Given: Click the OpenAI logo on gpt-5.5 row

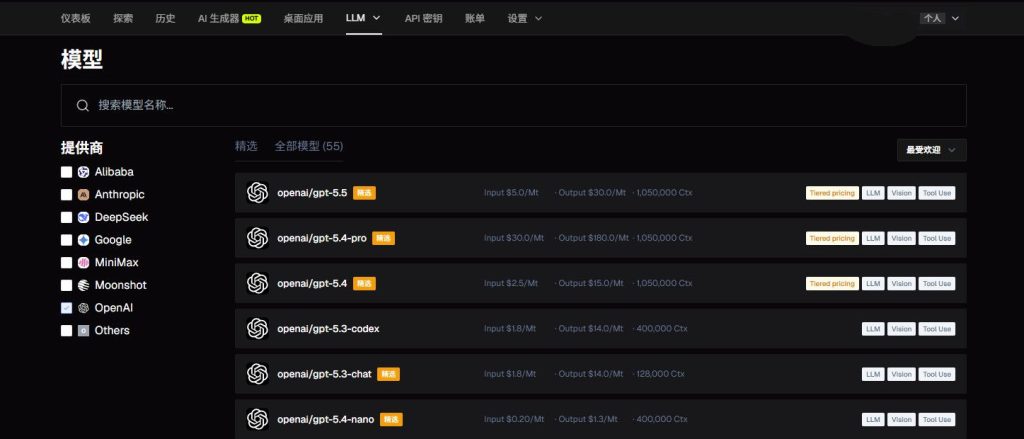Looking at the screenshot, I should tap(257, 193).
